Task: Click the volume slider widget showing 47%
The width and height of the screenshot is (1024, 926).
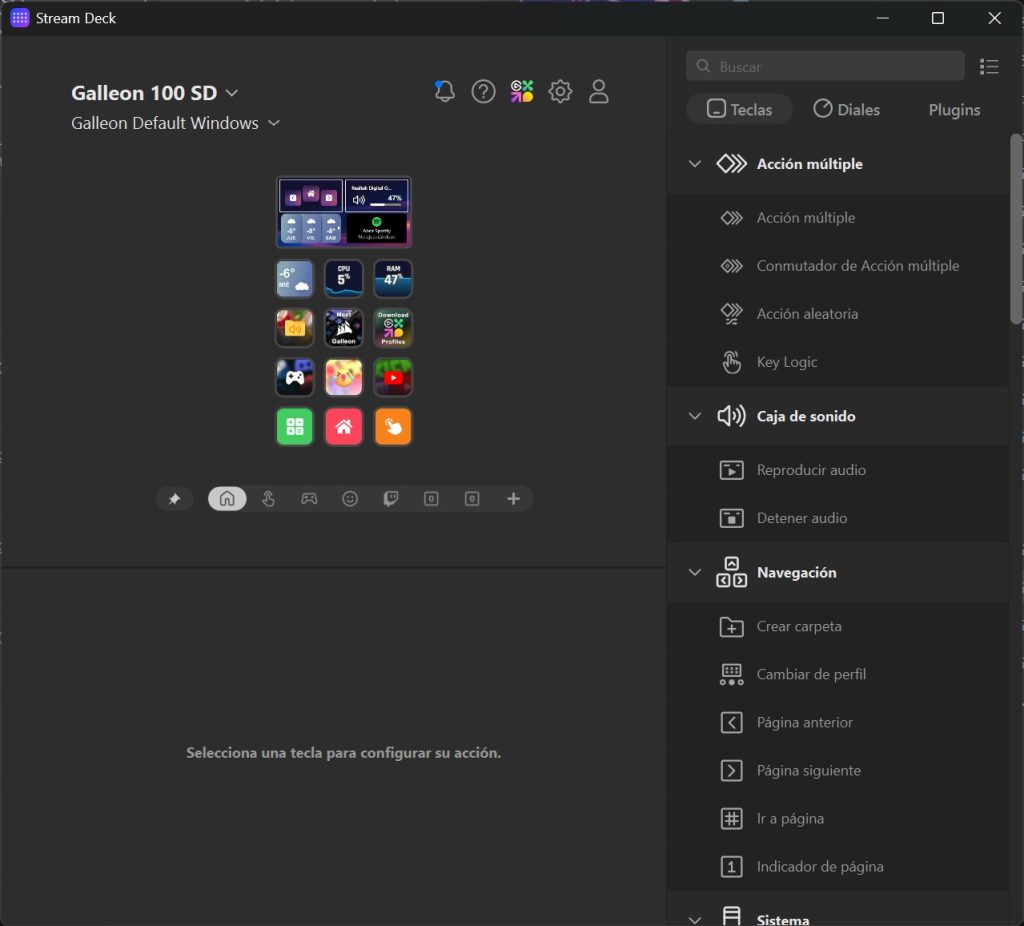Action: (x=377, y=195)
